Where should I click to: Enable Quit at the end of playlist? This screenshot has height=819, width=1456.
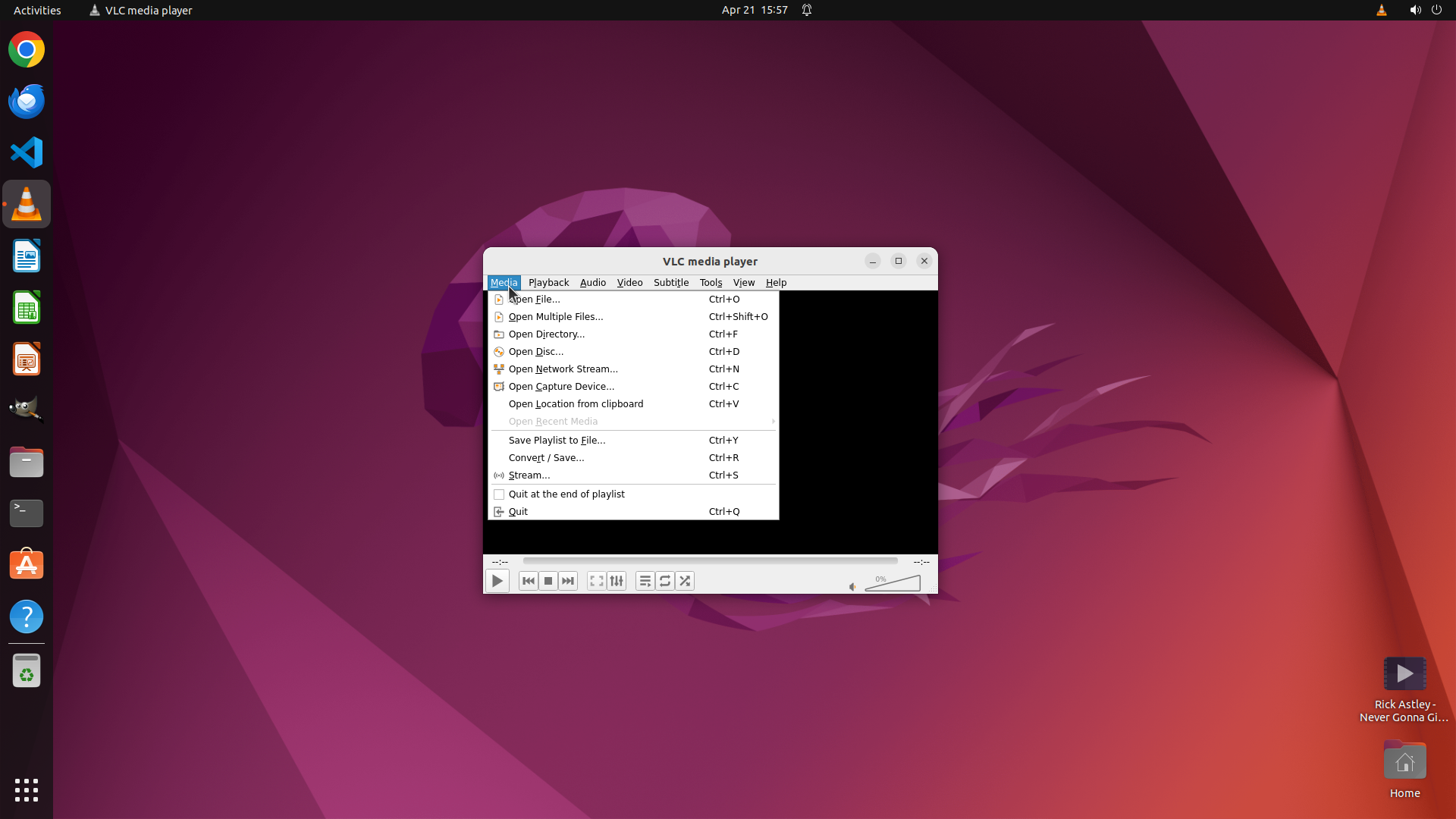(566, 494)
